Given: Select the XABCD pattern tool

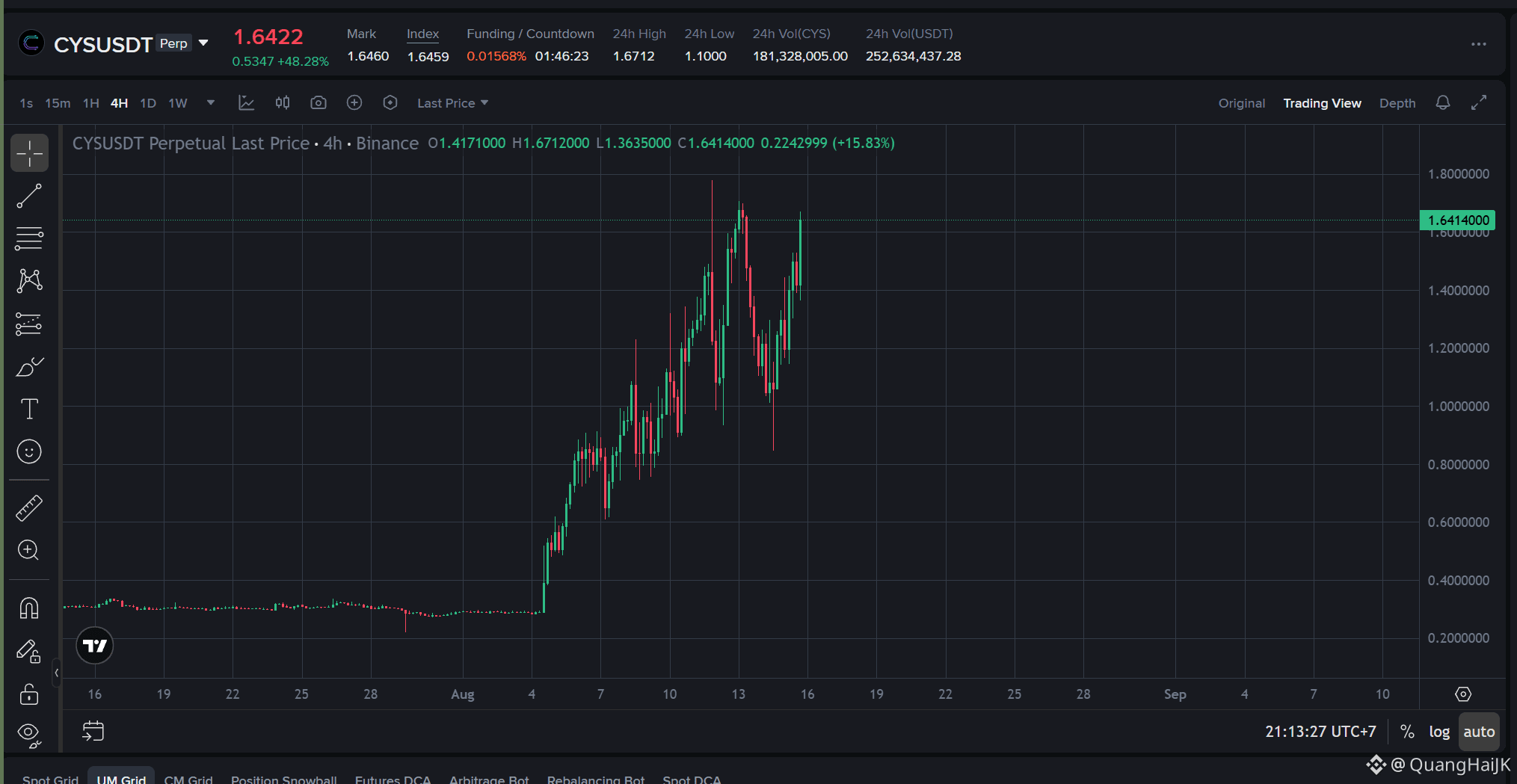Looking at the screenshot, I should (29, 281).
